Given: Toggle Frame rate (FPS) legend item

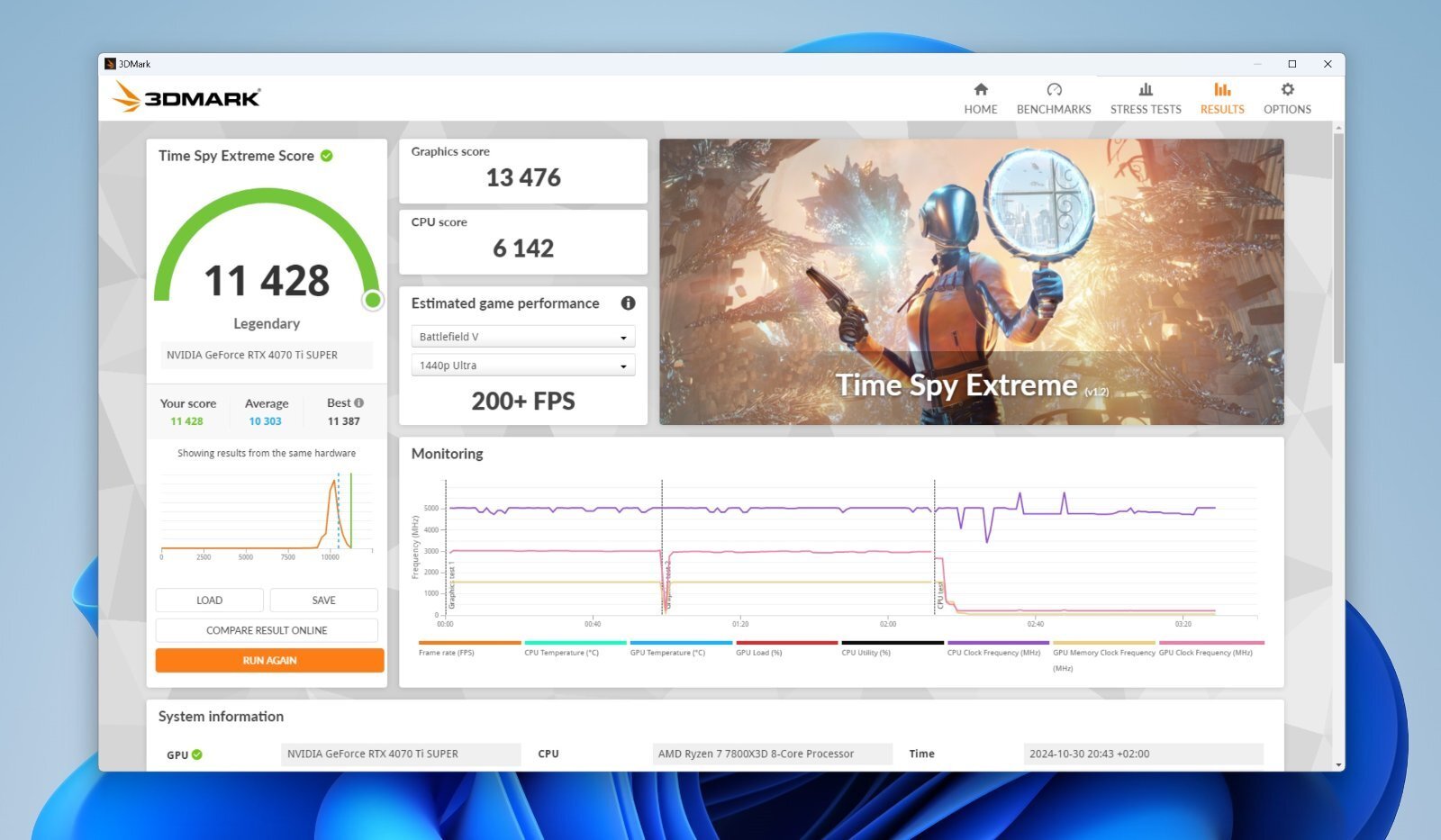Looking at the screenshot, I should coord(469,648).
